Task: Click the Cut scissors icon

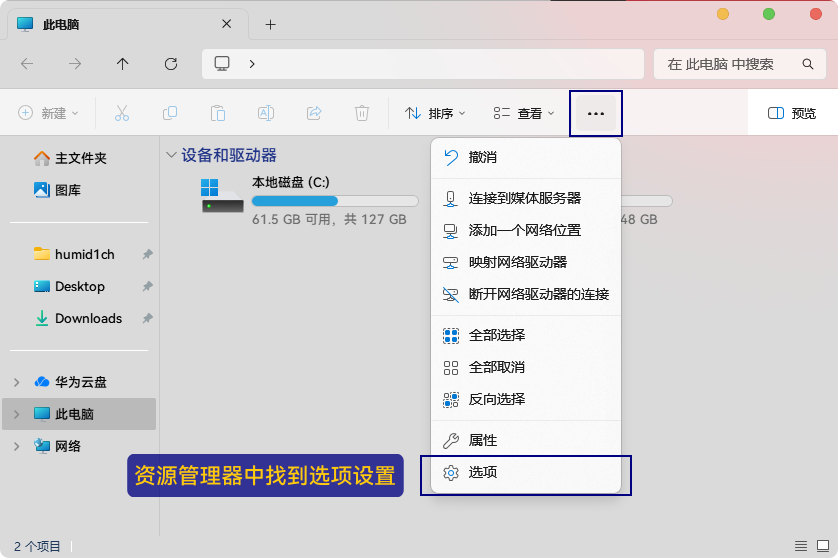Action: pyautogui.click(x=122, y=113)
